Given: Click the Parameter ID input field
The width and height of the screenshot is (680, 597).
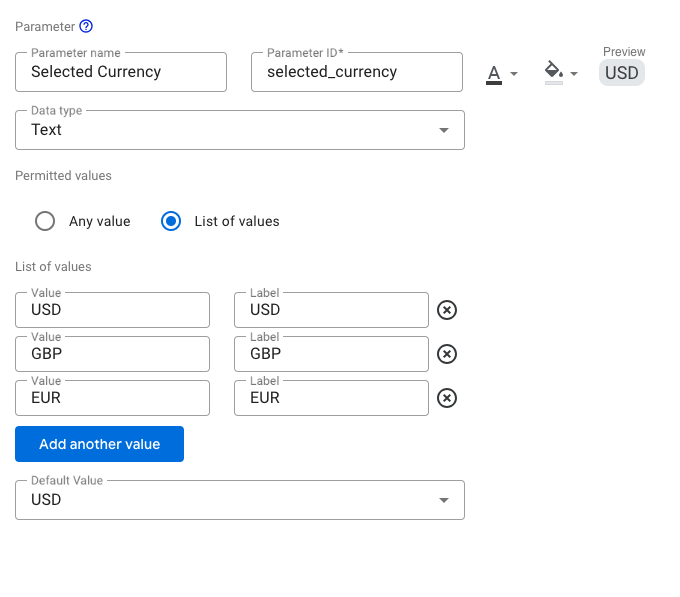Looking at the screenshot, I should pos(356,72).
